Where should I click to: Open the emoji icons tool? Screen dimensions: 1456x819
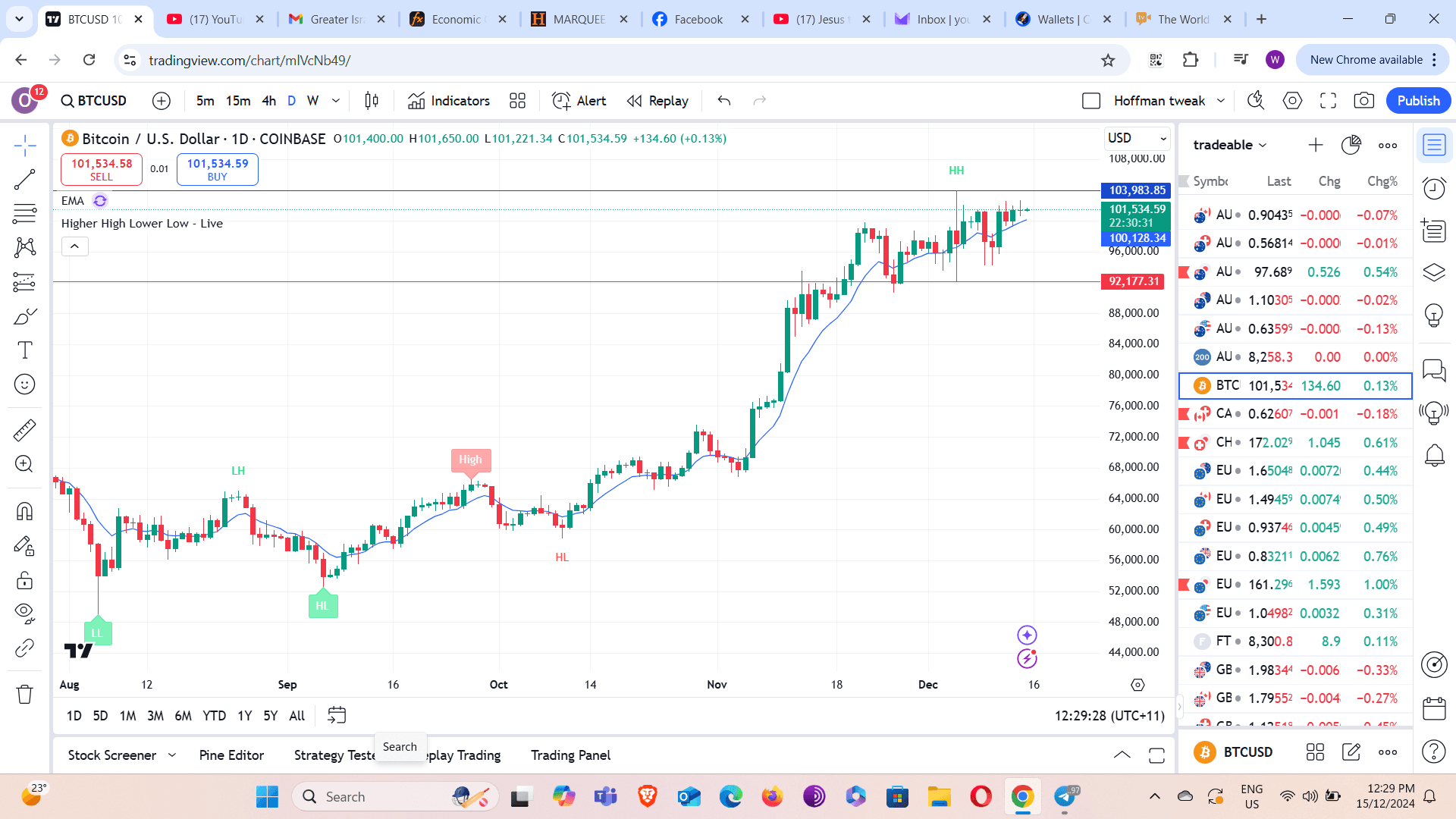[25, 384]
